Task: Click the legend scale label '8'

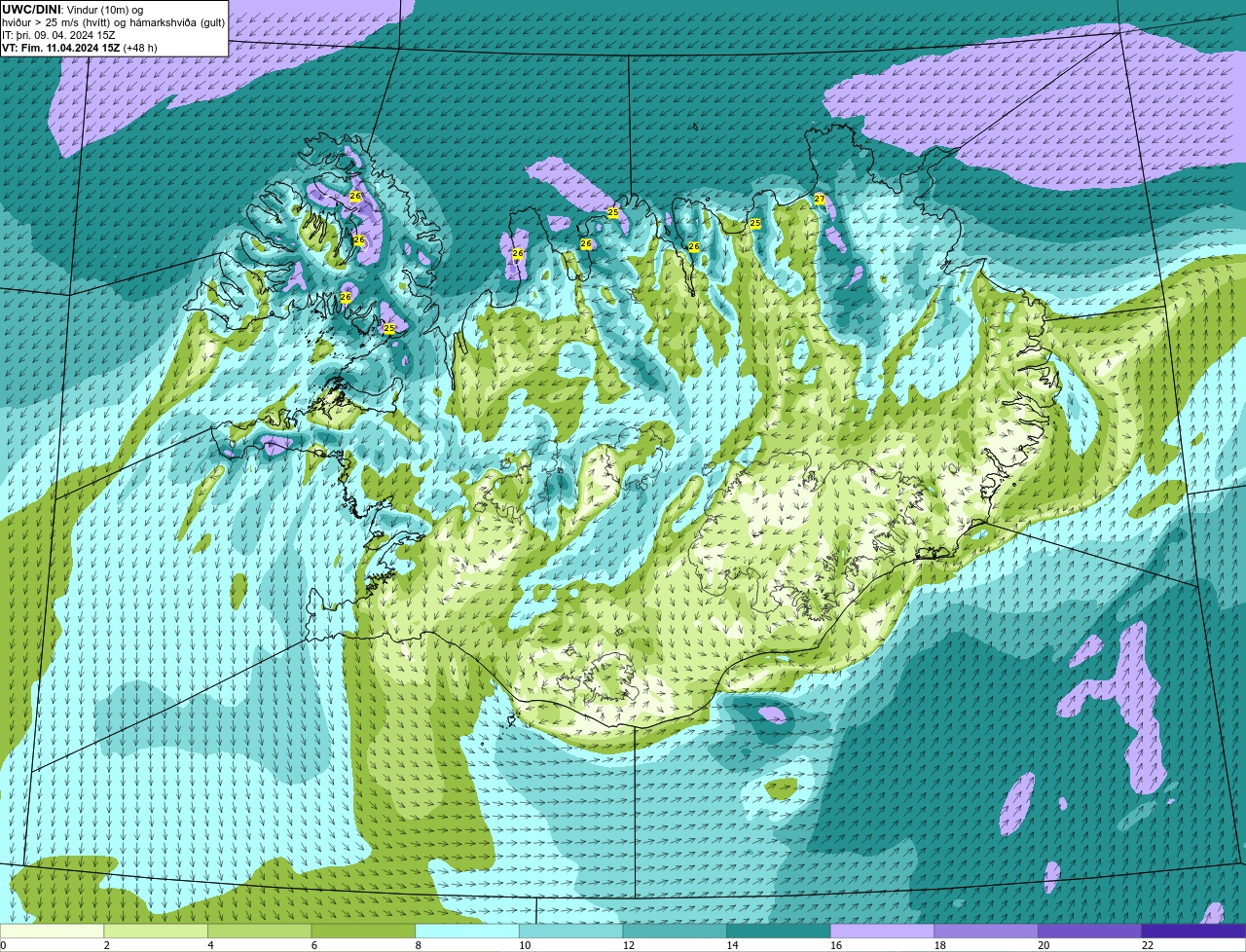Action: pyautogui.click(x=418, y=945)
